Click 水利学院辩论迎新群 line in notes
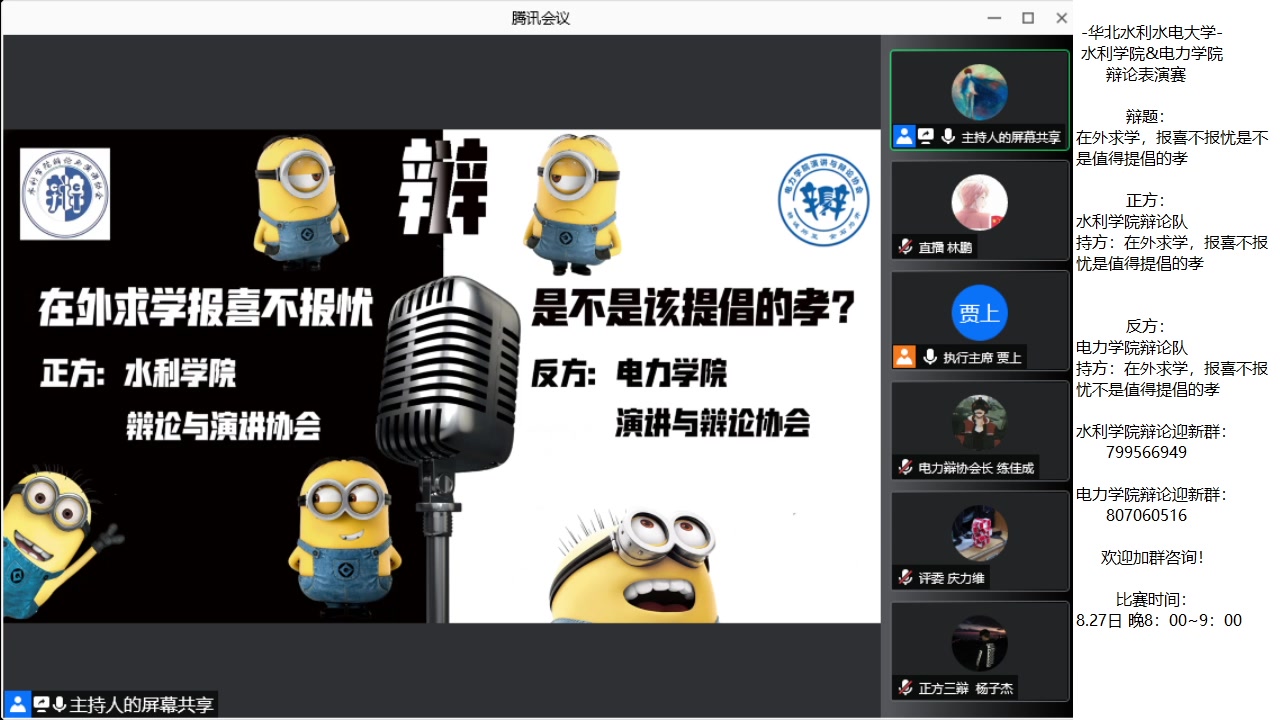Viewport: 1280px width, 720px height. pos(1151,432)
